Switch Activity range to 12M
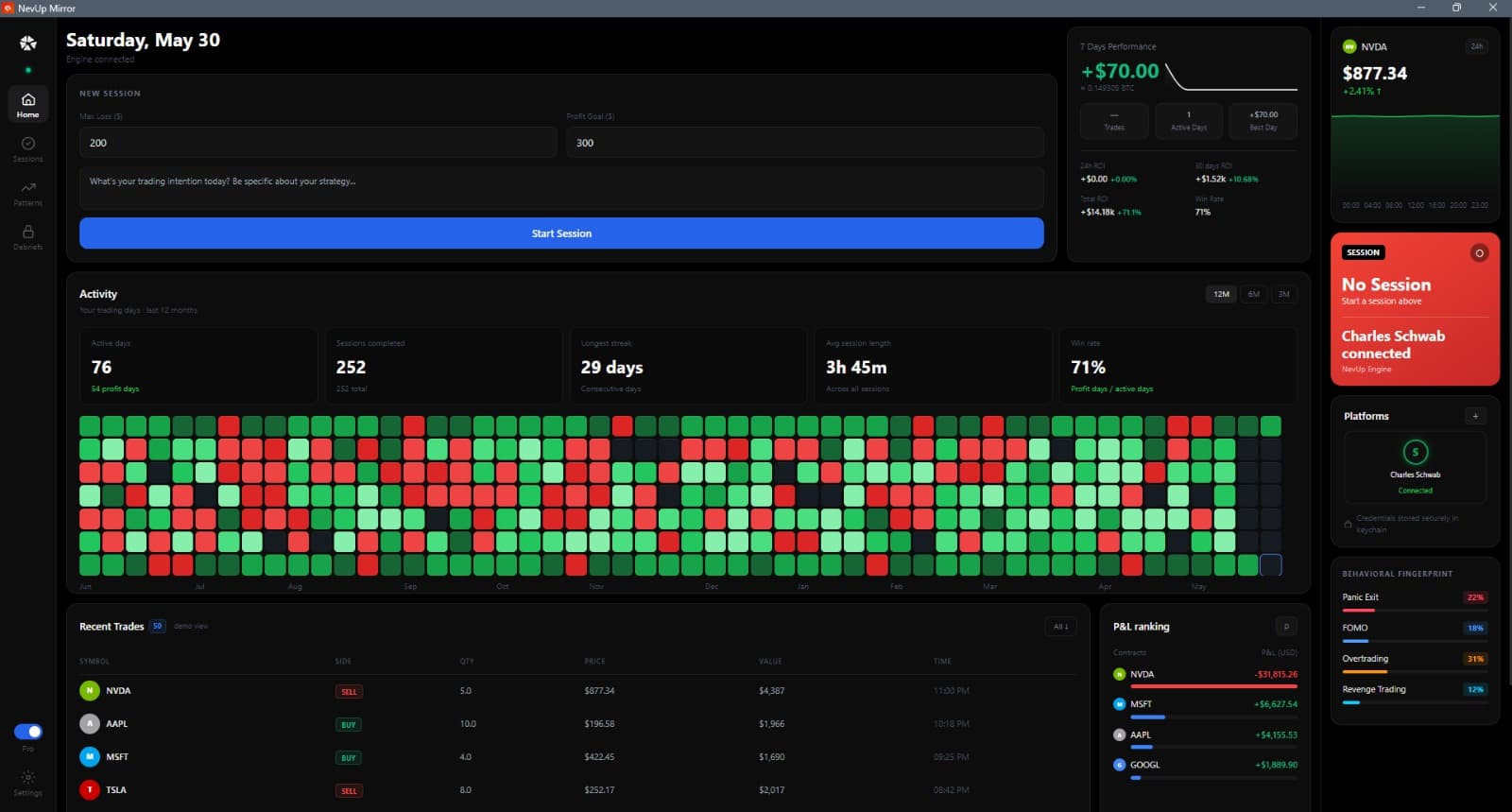Screen dimensions: 1512x812 [x=1222, y=294]
